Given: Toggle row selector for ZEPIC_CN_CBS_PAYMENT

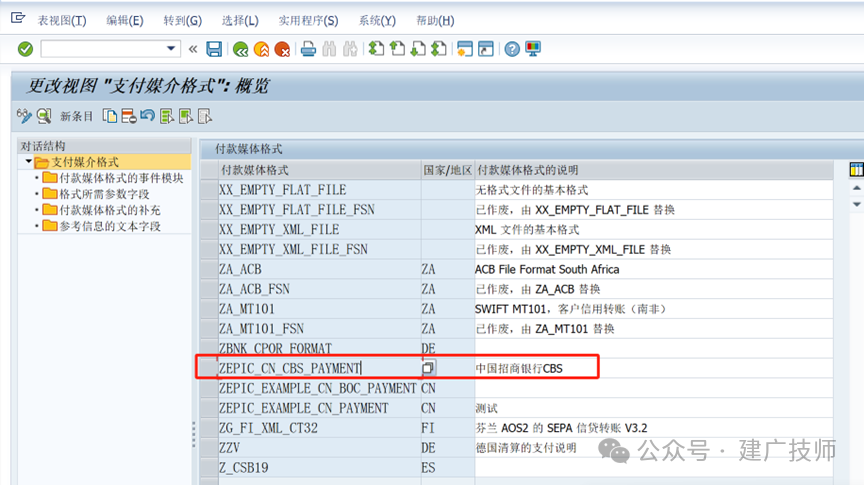Looking at the screenshot, I should coord(209,368).
